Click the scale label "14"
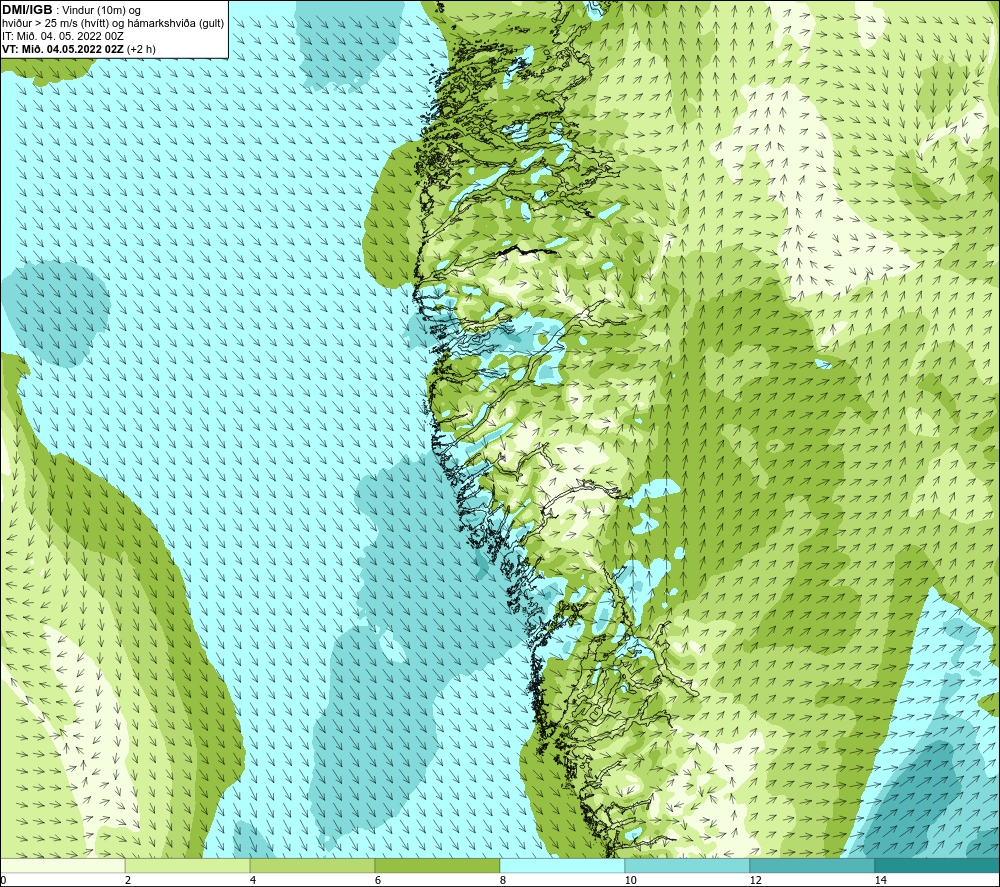Image resolution: width=1000 pixels, height=887 pixels. 880,880
